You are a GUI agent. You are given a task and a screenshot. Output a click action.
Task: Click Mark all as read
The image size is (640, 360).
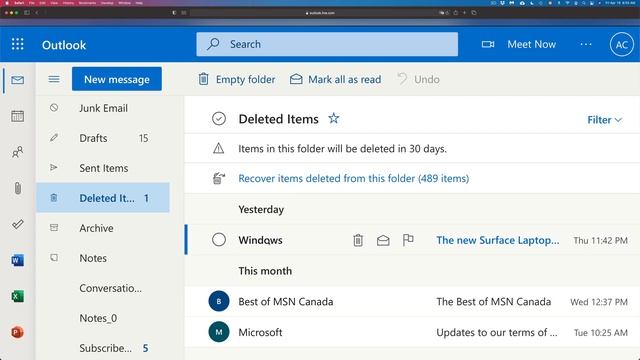coord(336,79)
